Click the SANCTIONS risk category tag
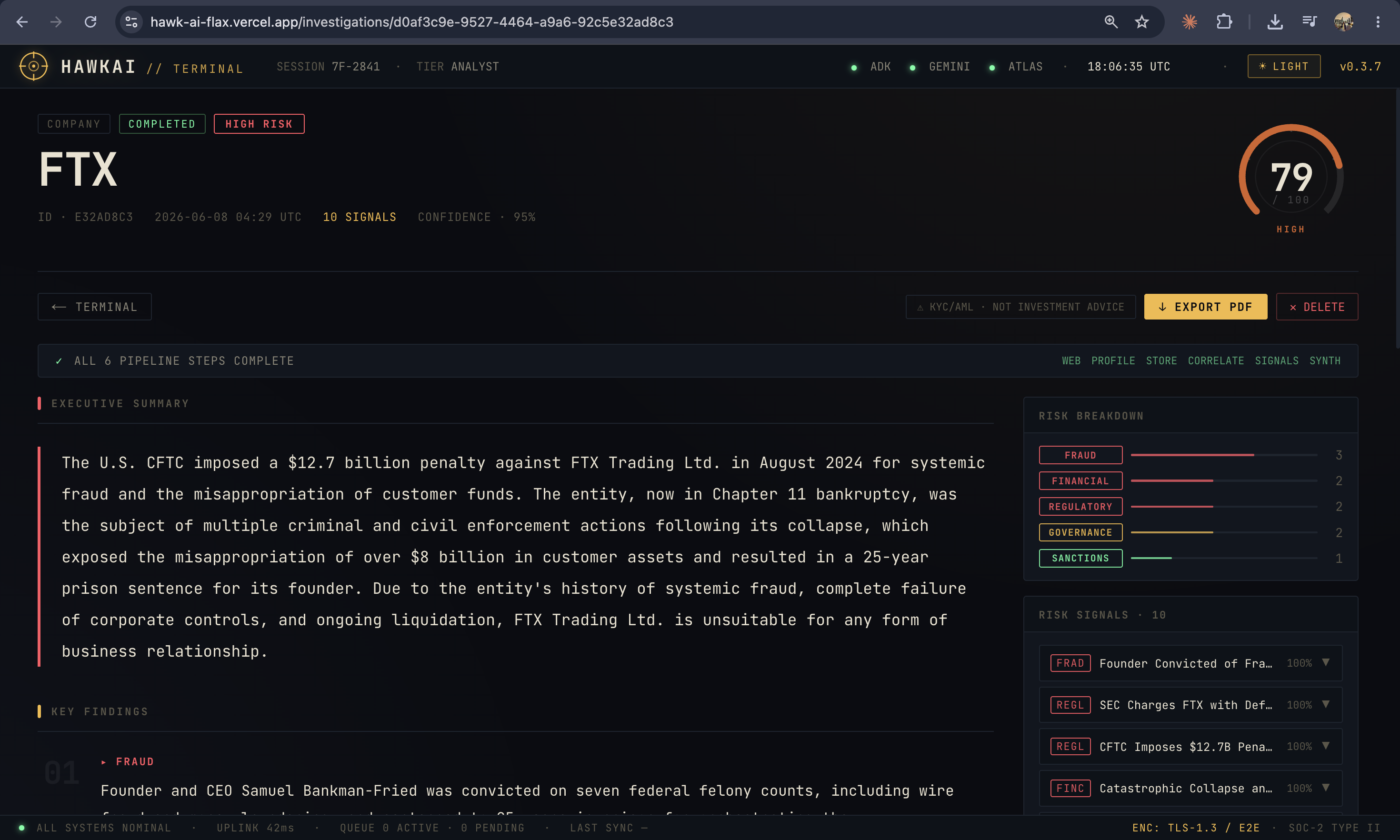Screen dimensions: 1400x840 point(1080,558)
